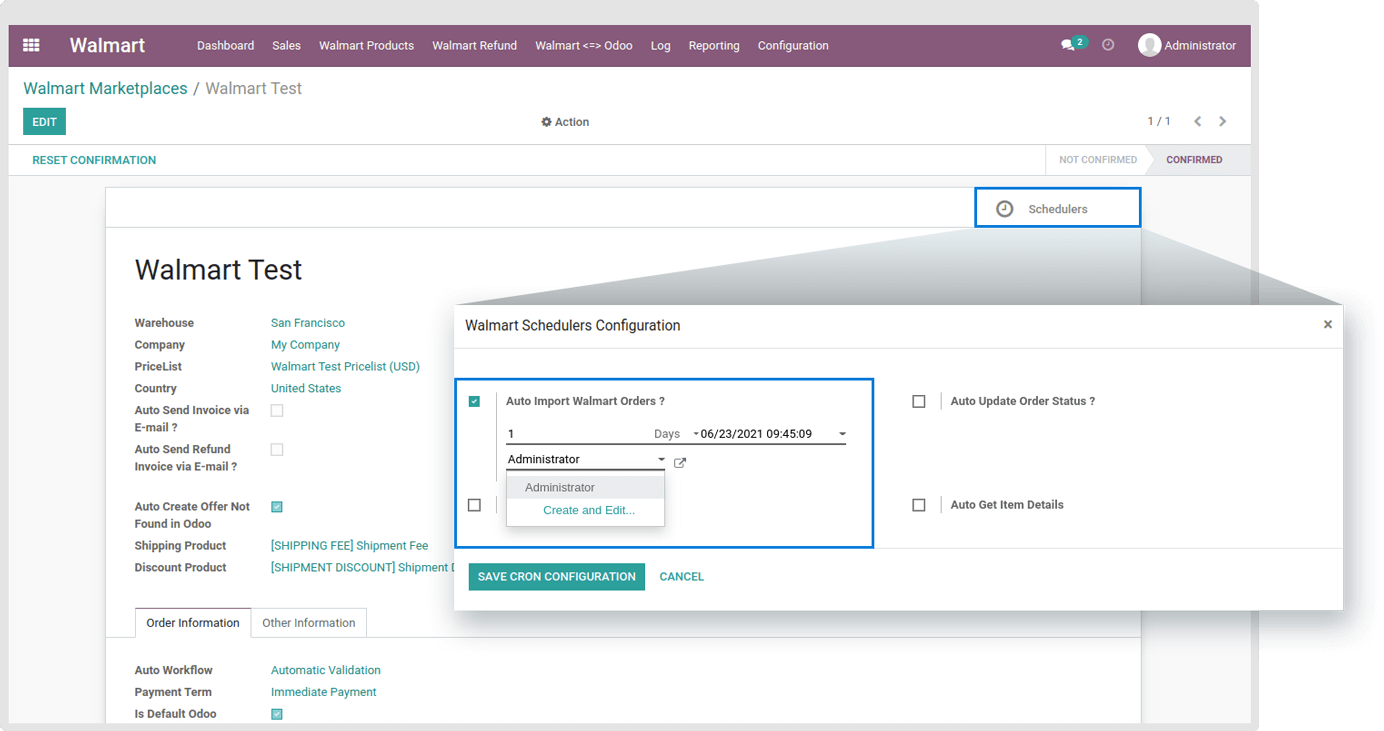This screenshot has height=731, width=1384.
Task: Click the Administrator avatar icon
Action: click(x=1149, y=45)
